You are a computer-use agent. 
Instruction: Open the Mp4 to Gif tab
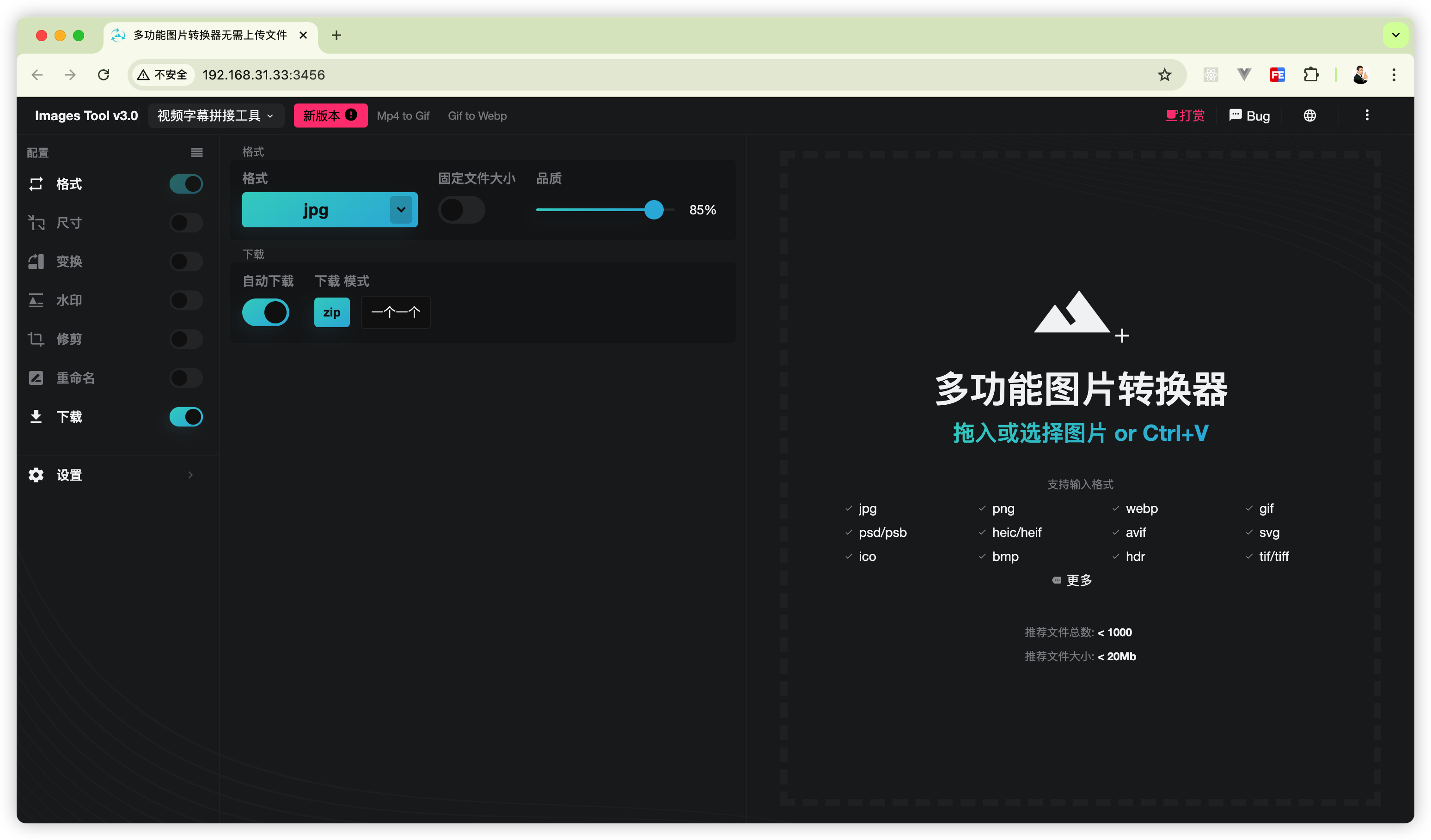point(403,116)
